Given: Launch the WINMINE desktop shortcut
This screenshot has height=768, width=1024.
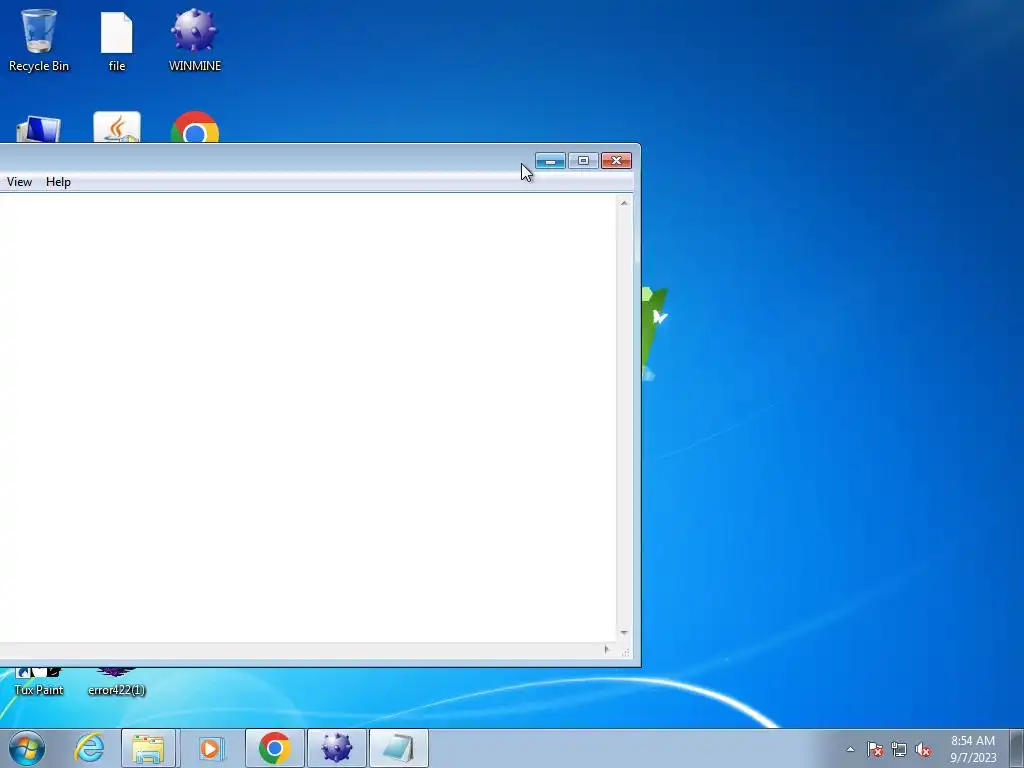Looking at the screenshot, I should [x=195, y=39].
